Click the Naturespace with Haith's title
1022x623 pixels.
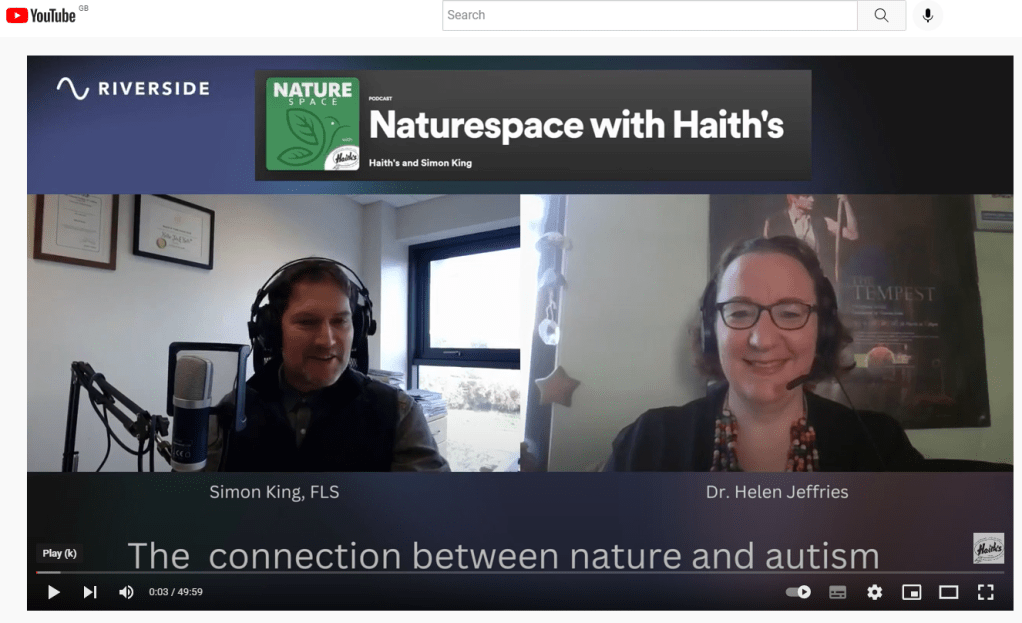[576, 126]
